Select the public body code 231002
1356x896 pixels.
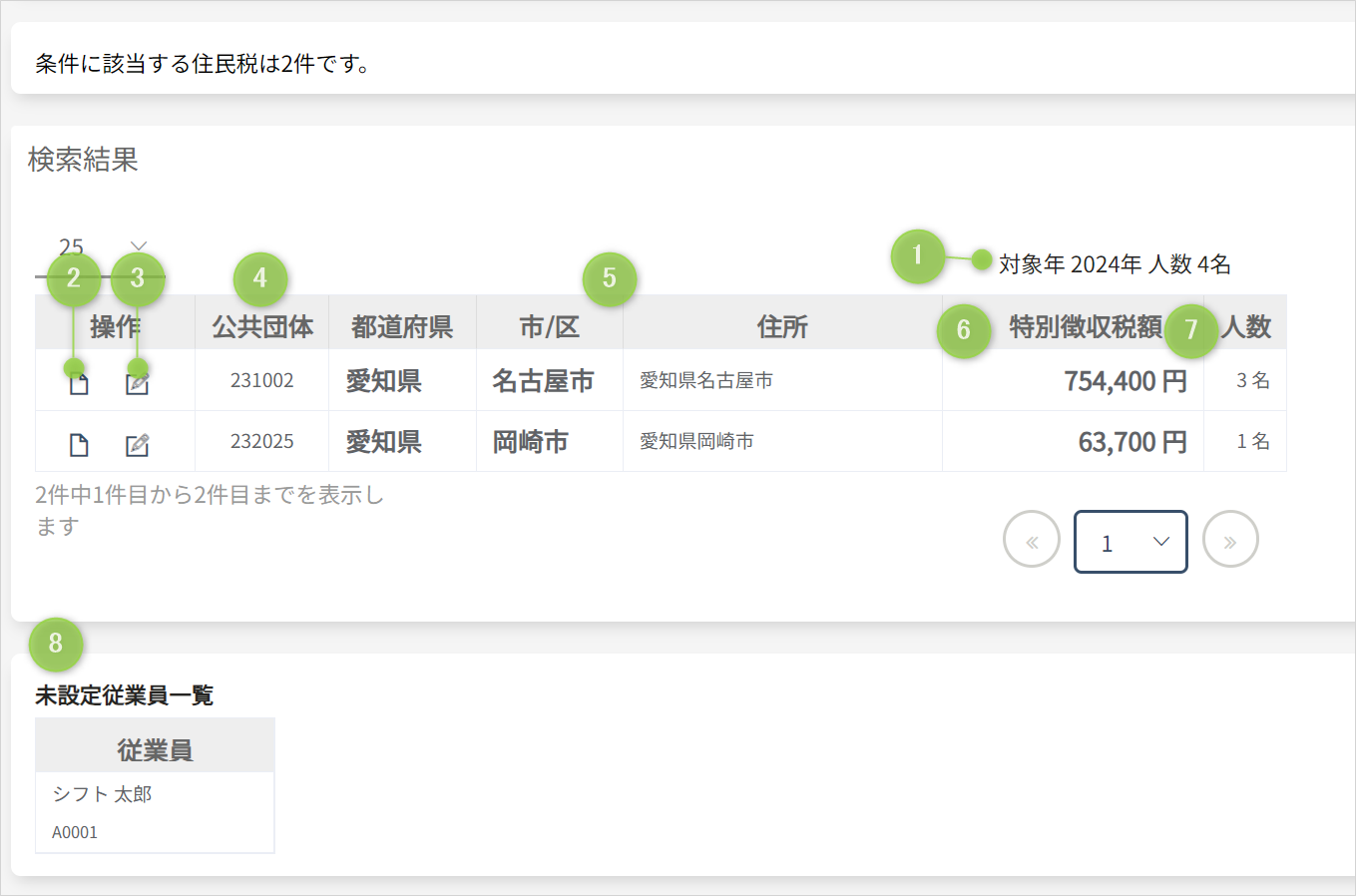261,380
